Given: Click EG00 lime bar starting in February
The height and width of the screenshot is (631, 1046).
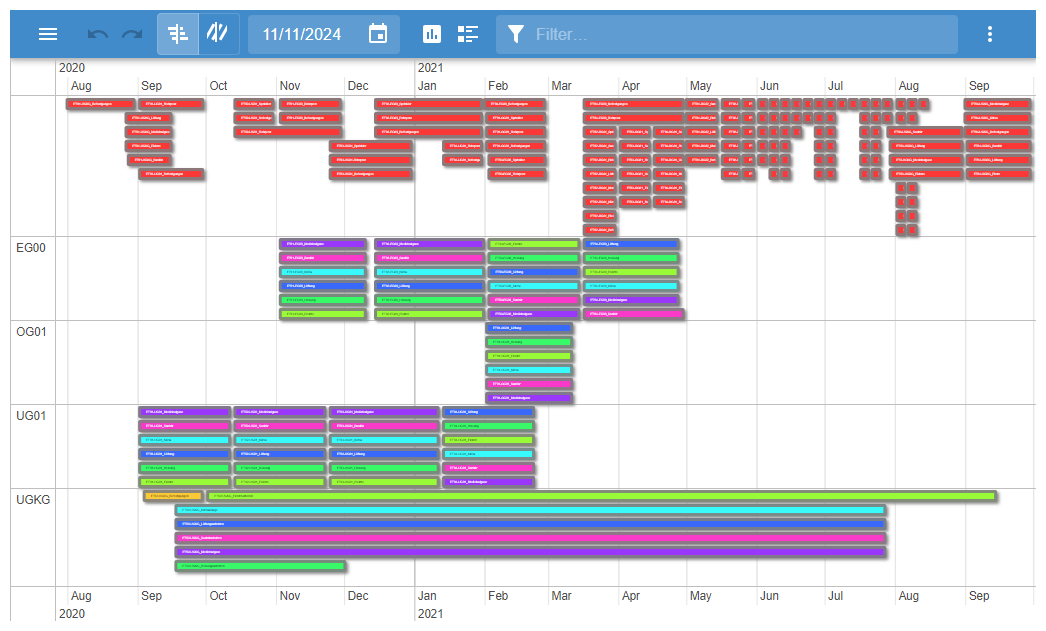Looking at the screenshot, I should pyautogui.click(x=533, y=244).
